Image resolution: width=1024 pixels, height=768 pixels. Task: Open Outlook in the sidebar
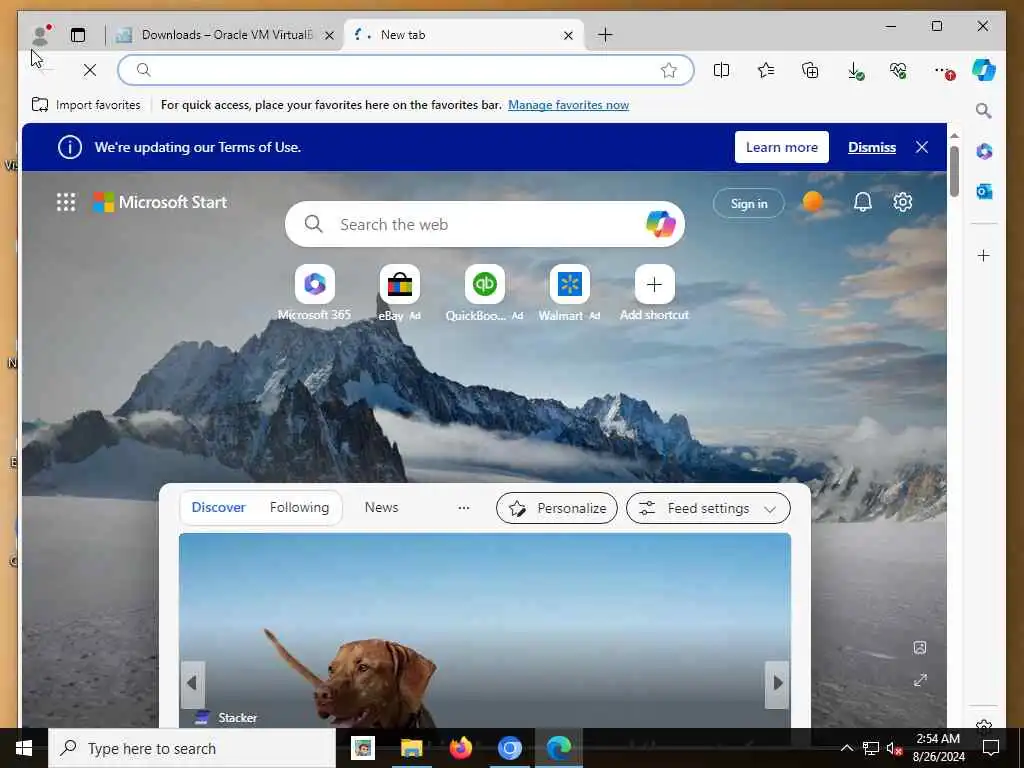point(984,191)
